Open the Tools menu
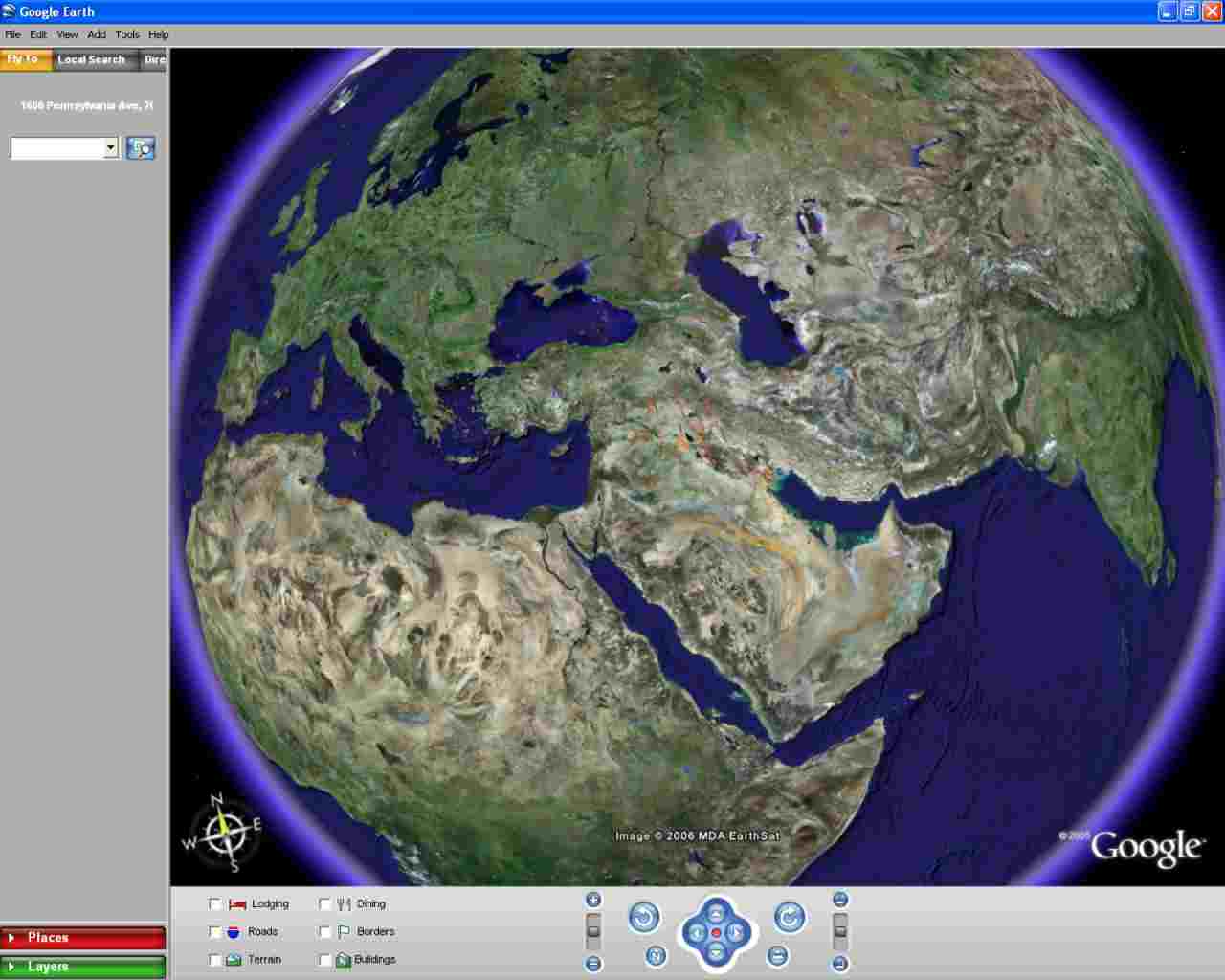The width and height of the screenshot is (1225, 980). (x=127, y=34)
